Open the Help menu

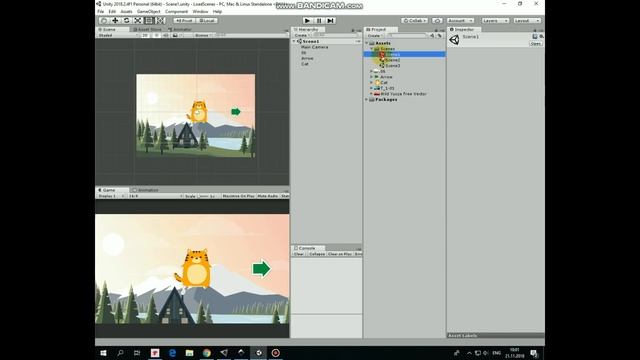[217, 11]
